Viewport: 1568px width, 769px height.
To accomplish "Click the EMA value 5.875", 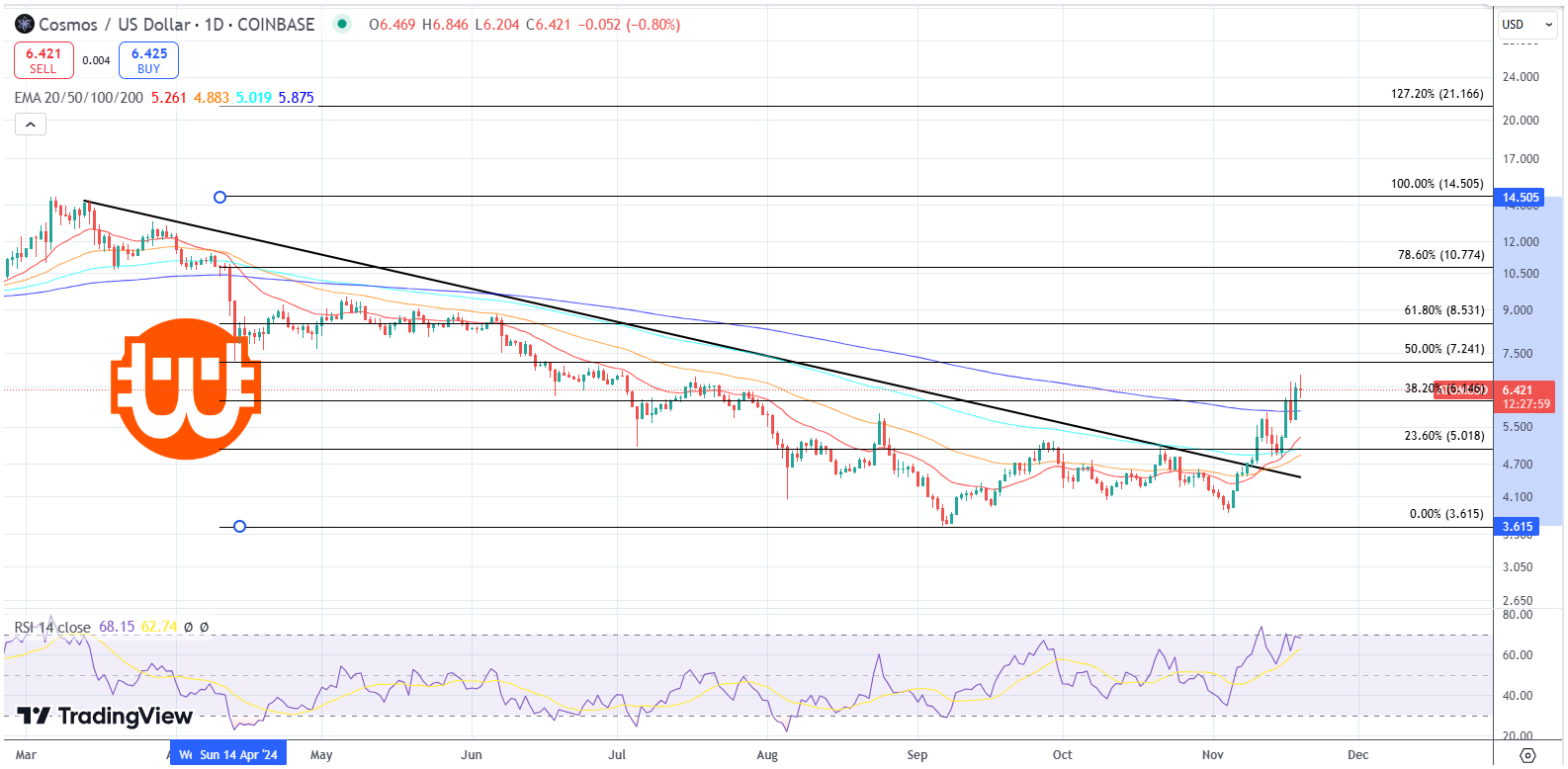I will (297, 98).
